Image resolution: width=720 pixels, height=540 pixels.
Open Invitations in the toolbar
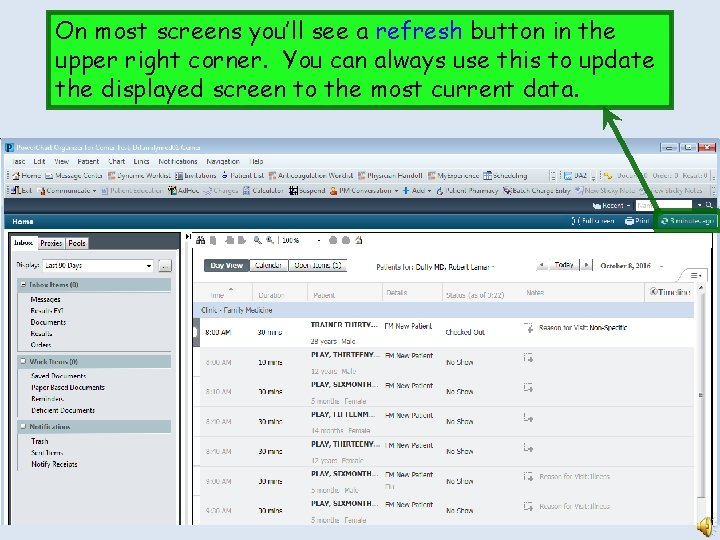tap(196, 175)
